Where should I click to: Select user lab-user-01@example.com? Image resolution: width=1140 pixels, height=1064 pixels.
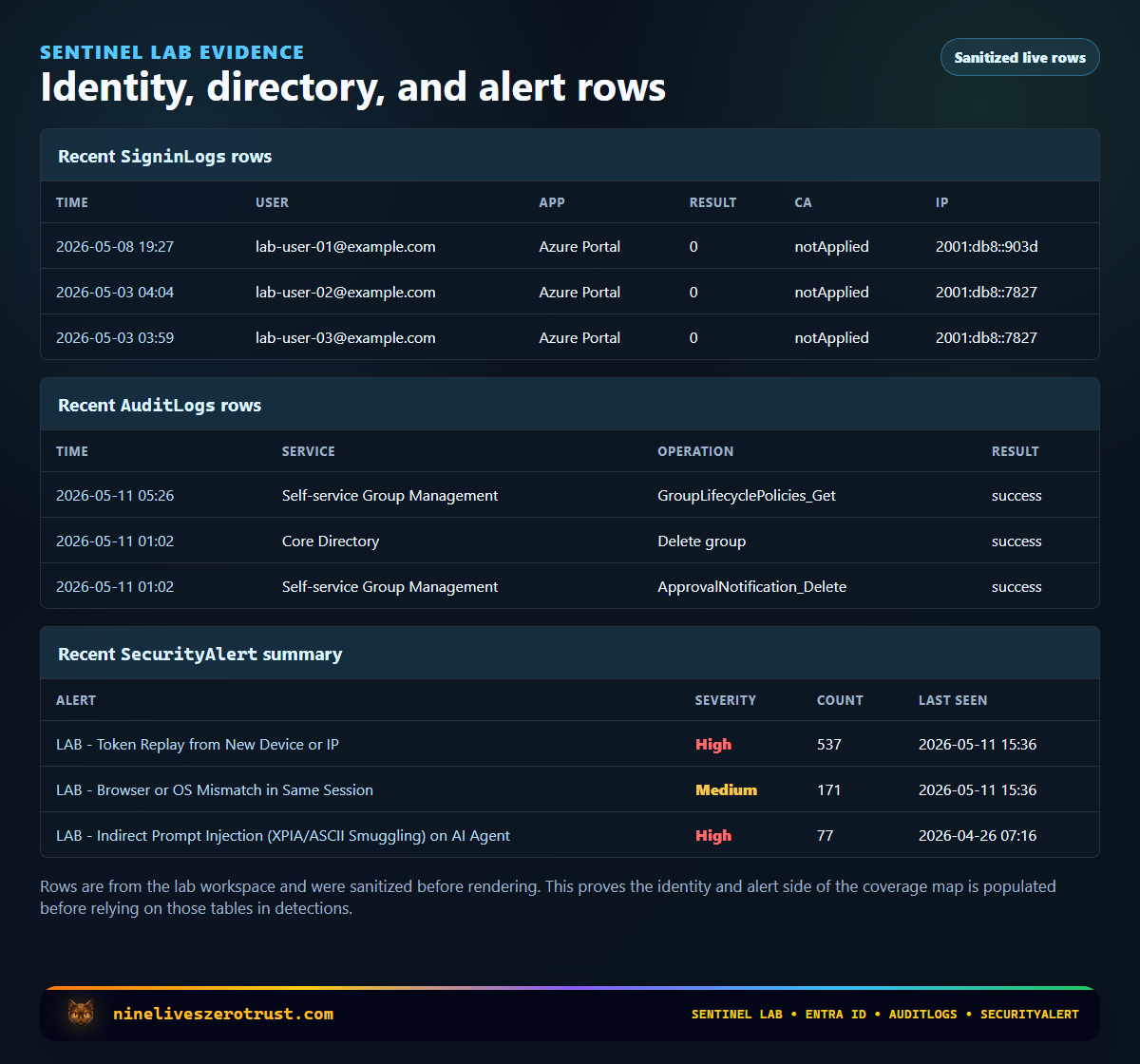(346, 246)
